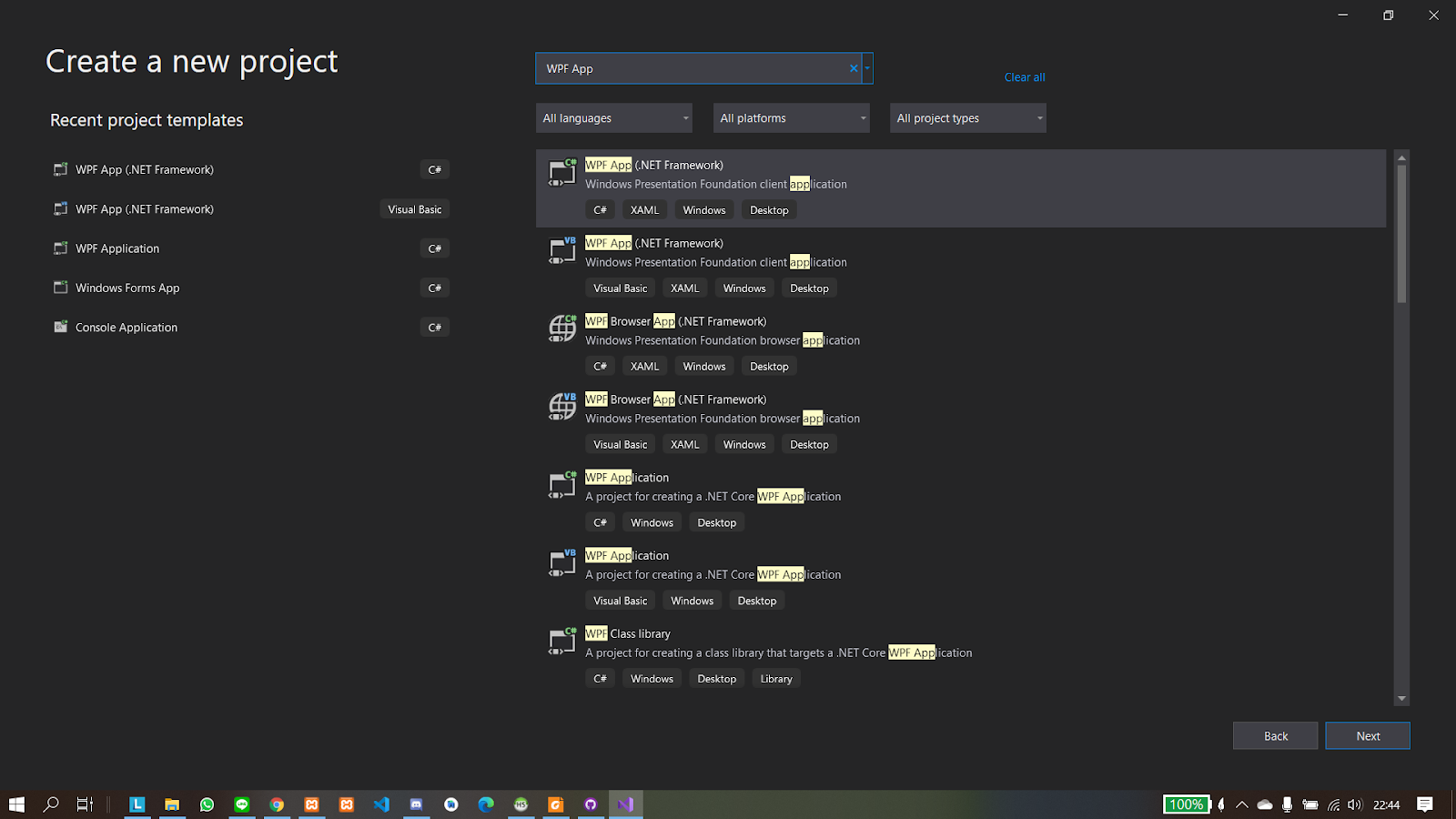Click the C# WPF Application .NET Core icon

click(x=562, y=485)
